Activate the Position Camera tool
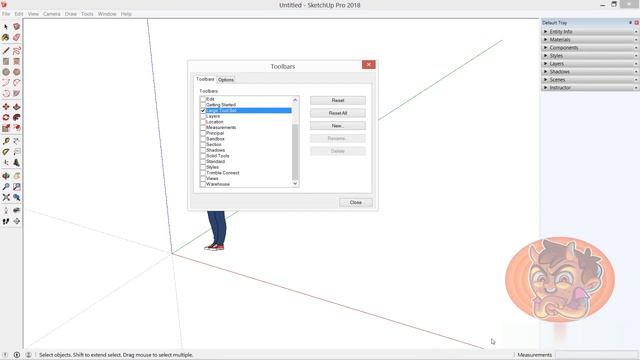 click(6, 210)
